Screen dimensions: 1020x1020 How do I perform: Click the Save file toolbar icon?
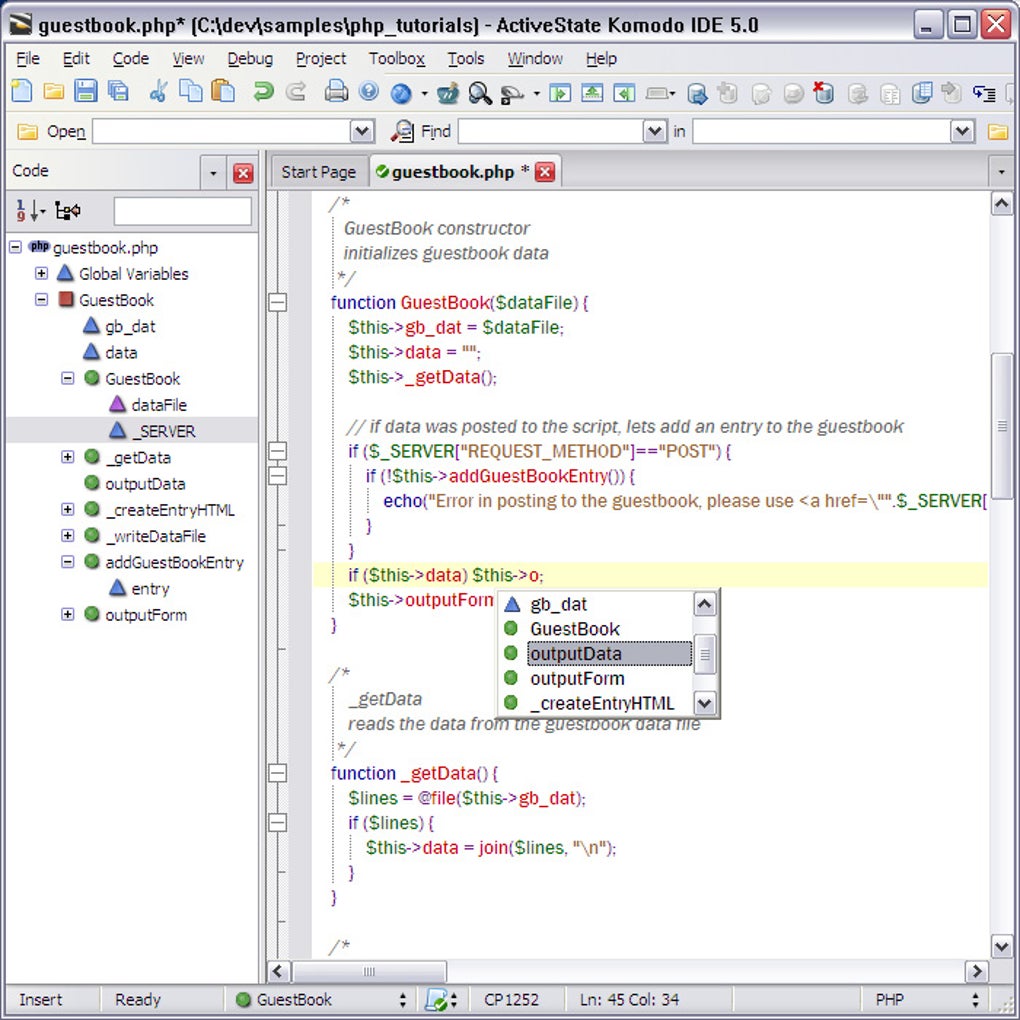click(86, 93)
